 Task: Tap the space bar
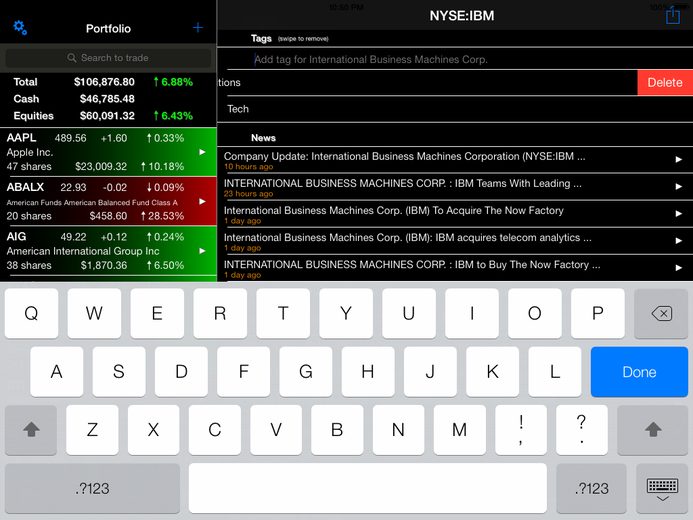click(368, 489)
